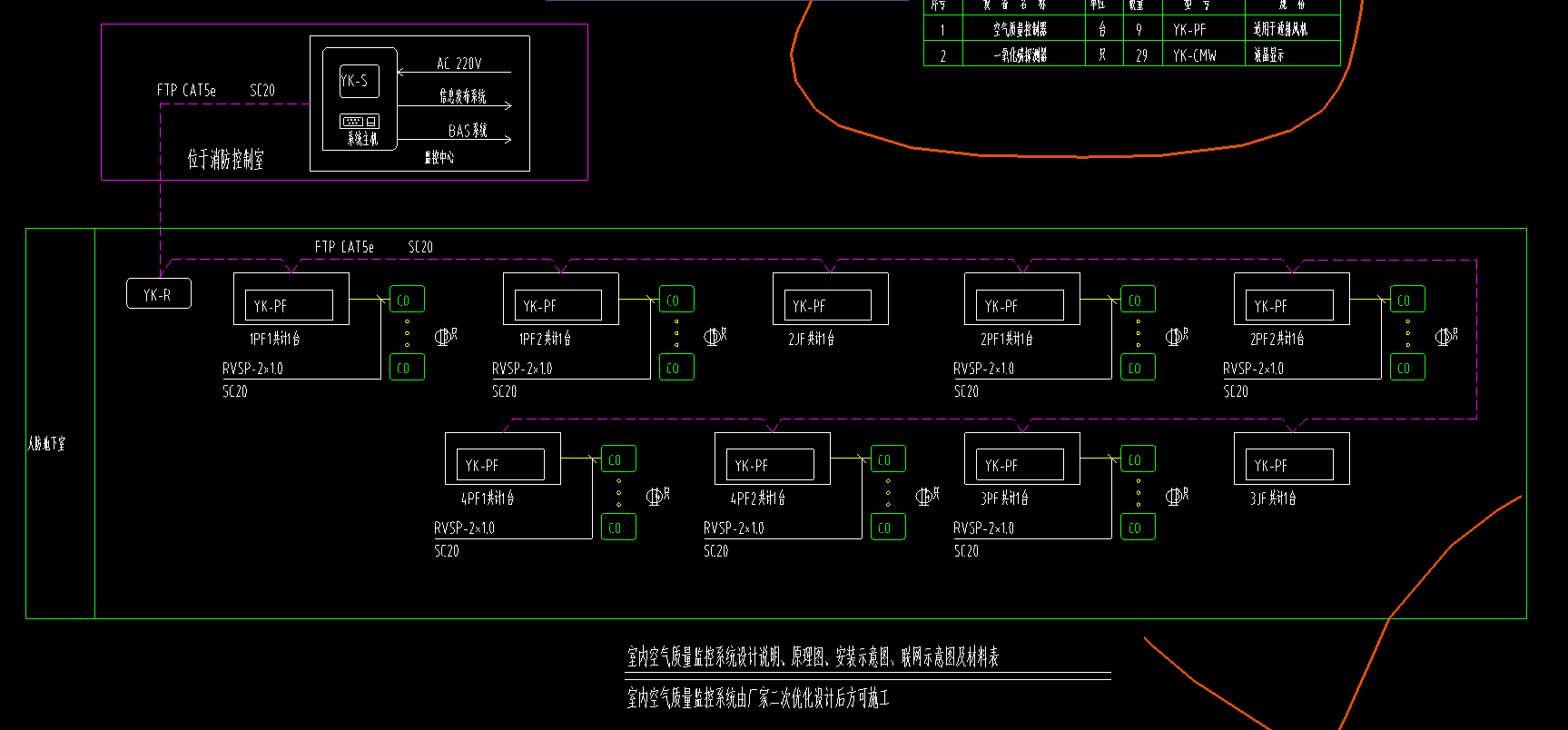Click the '位于消防控制室' note
Image resolution: width=1568 pixels, height=730 pixels.
[x=225, y=160]
